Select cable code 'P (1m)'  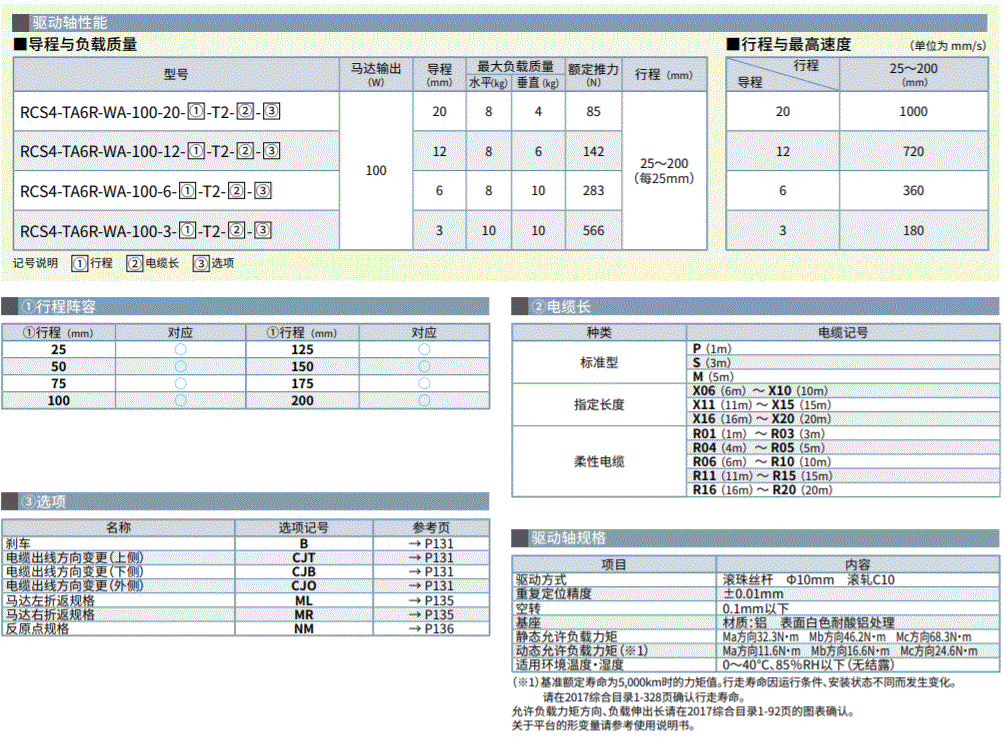click(x=712, y=348)
